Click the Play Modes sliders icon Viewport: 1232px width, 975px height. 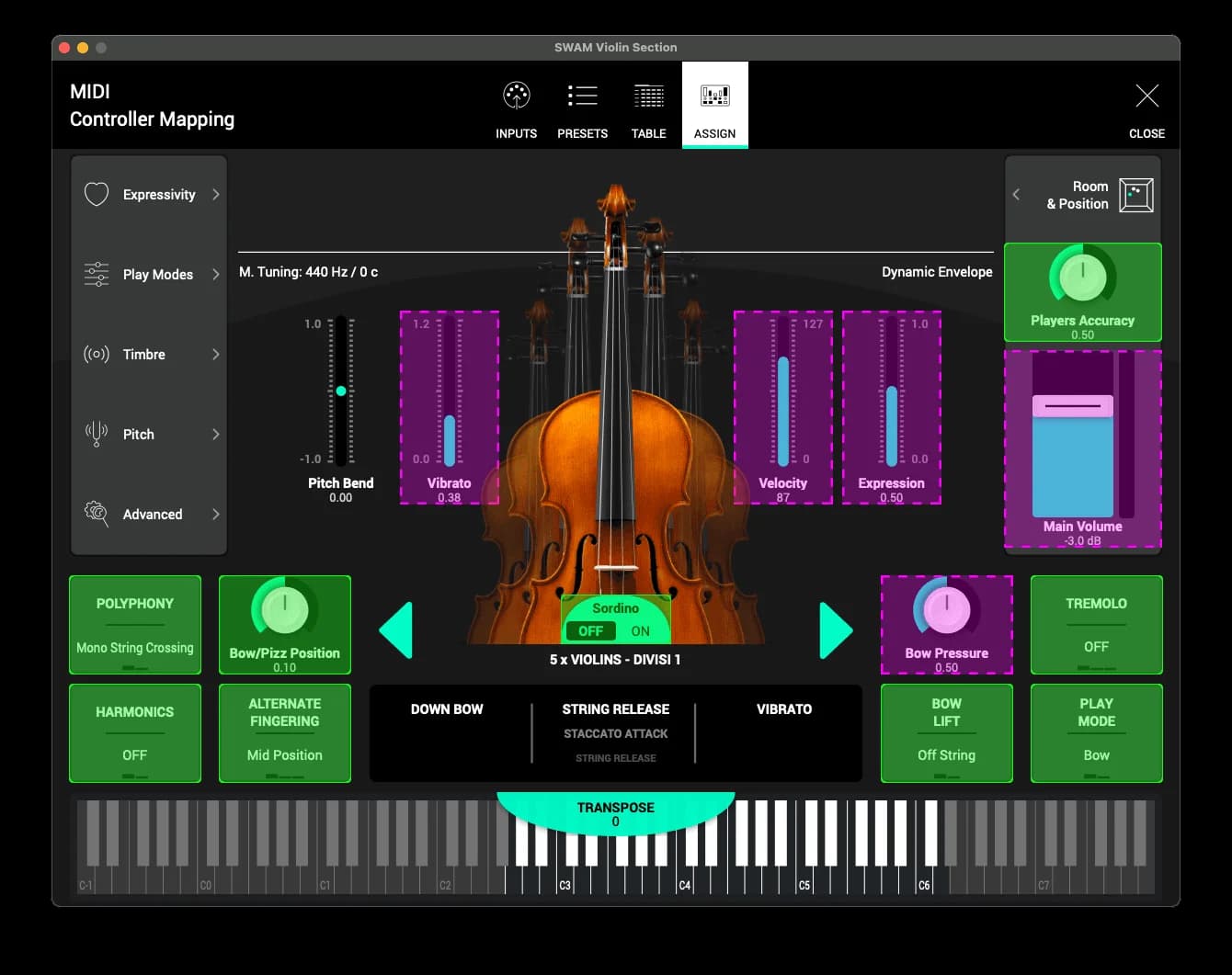[97, 274]
